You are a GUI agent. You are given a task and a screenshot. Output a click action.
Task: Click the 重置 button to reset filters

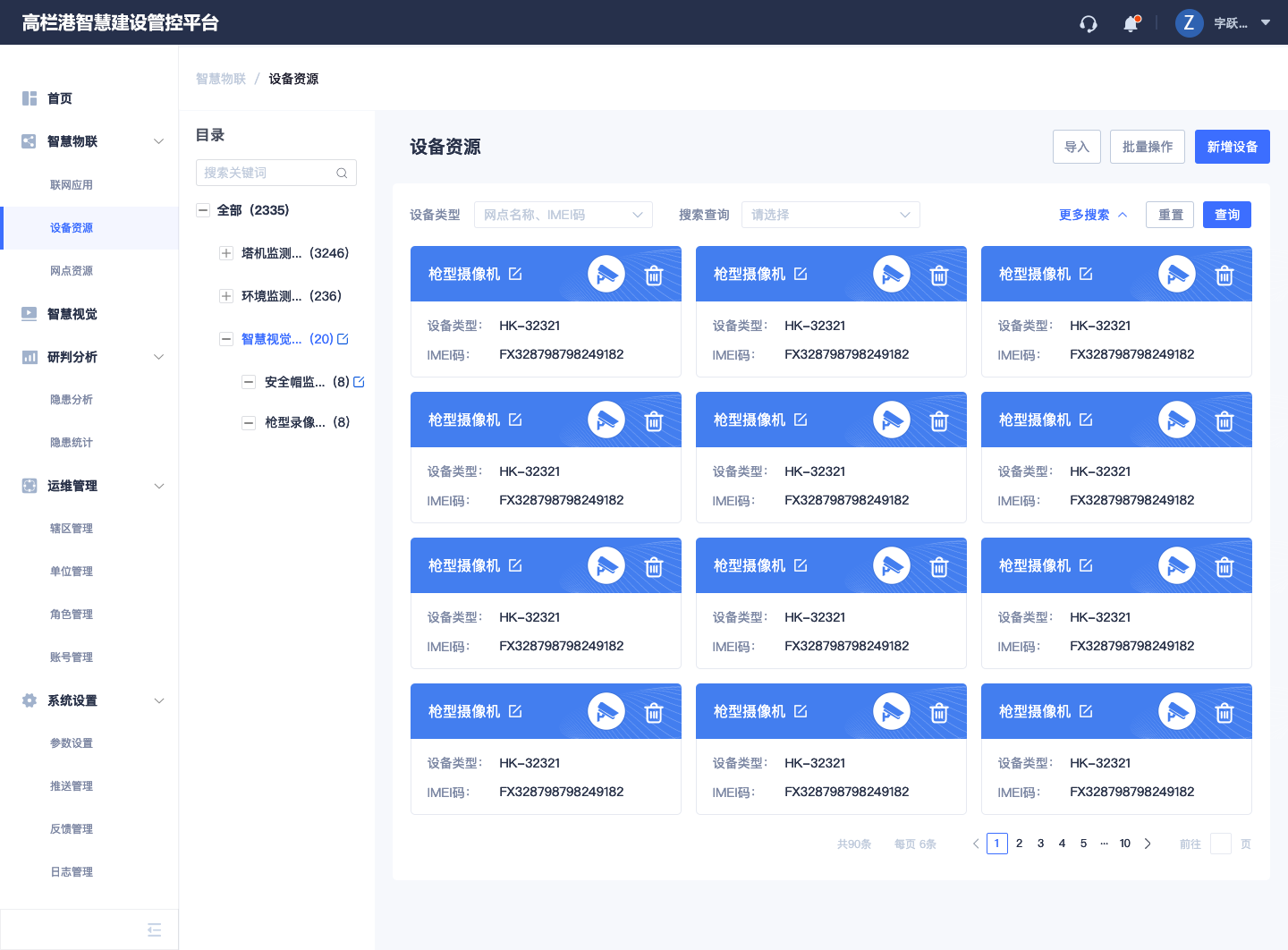coord(1169,214)
